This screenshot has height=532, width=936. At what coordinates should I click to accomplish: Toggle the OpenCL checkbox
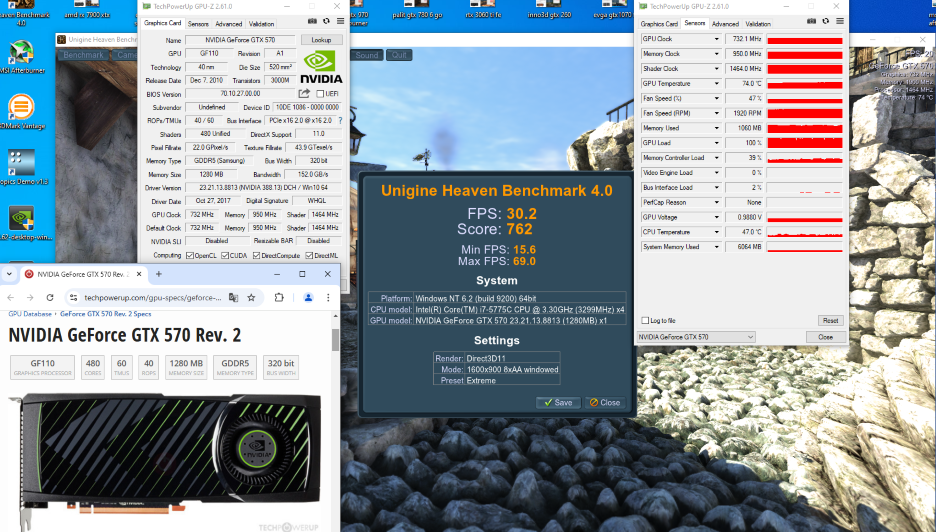pos(188,255)
